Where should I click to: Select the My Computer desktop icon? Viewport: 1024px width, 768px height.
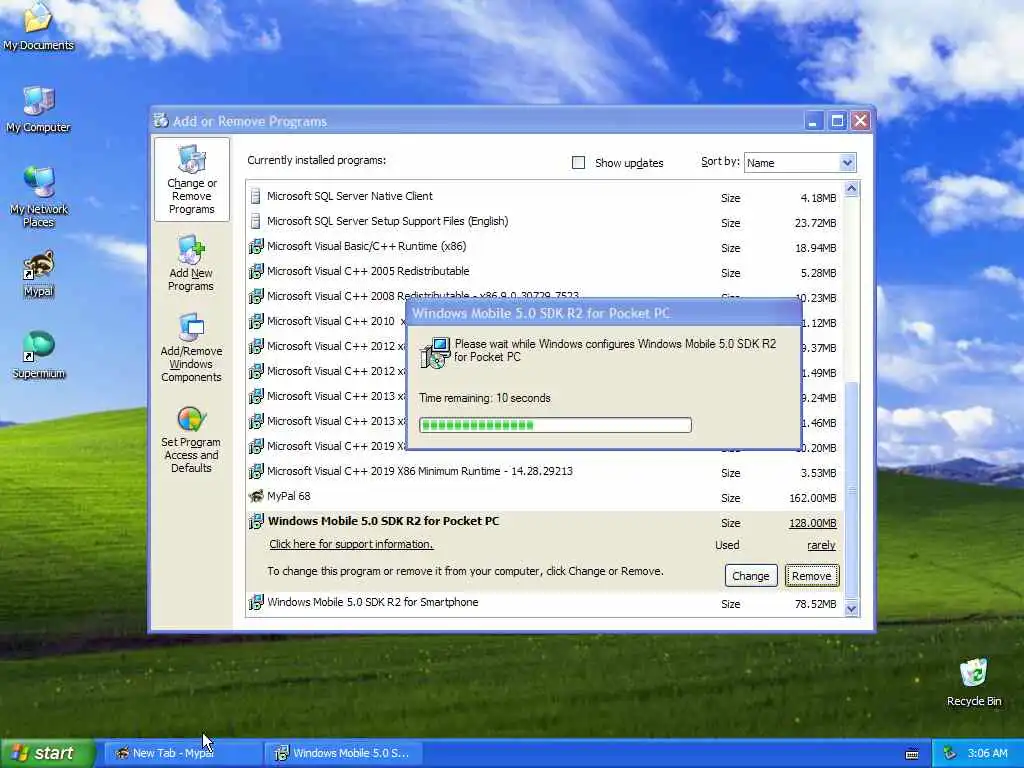[x=38, y=110]
